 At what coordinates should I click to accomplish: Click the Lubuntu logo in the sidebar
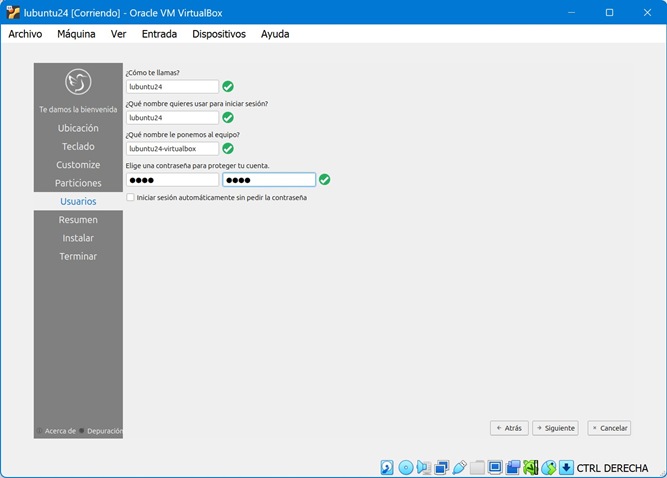click(x=78, y=82)
